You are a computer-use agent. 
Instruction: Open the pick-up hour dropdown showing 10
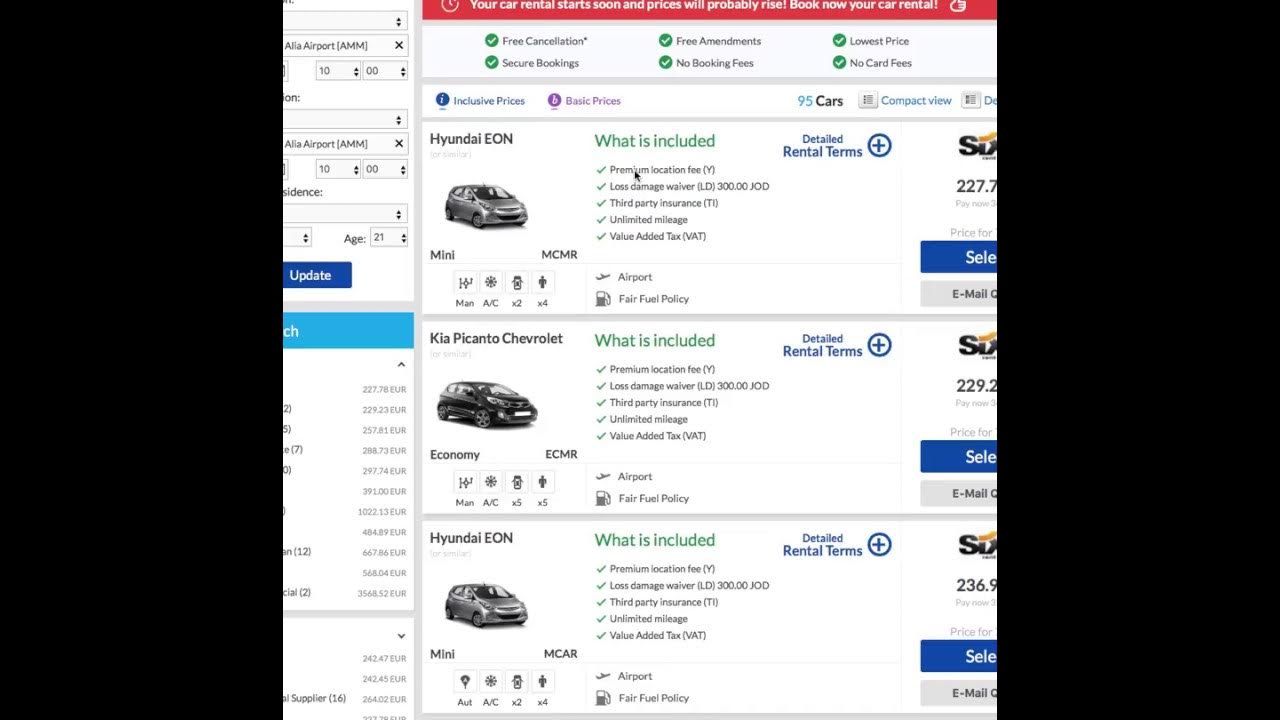point(337,71)
